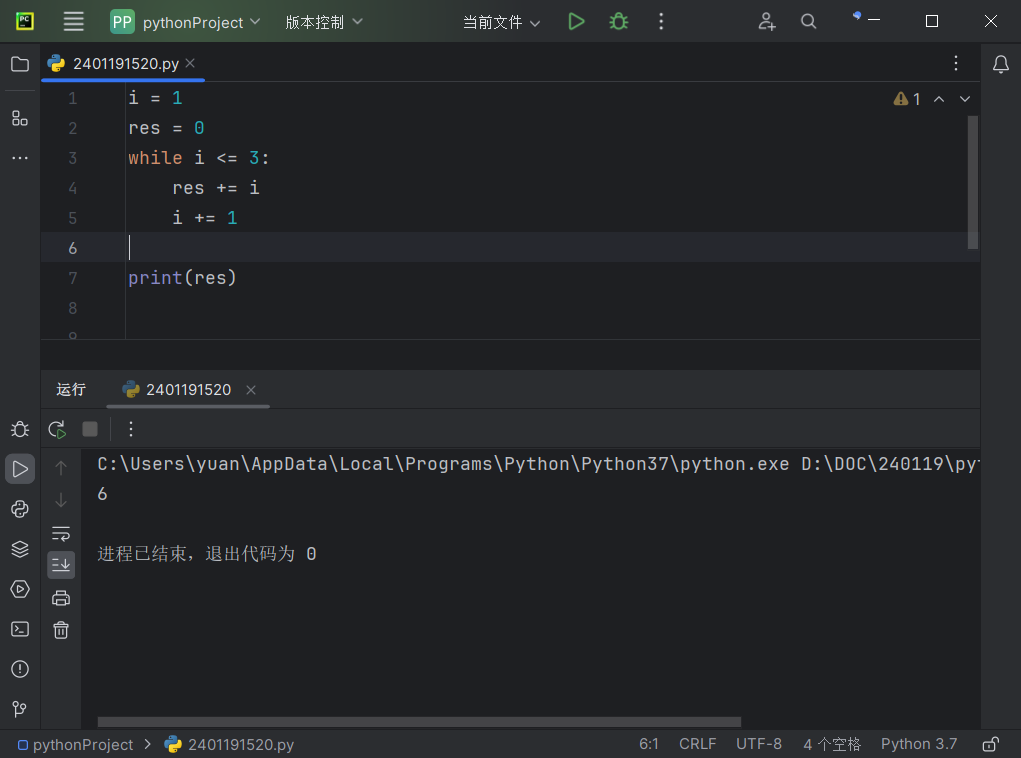
Task: Click the console horizontal scrollbar
Action: click(419, 722)
